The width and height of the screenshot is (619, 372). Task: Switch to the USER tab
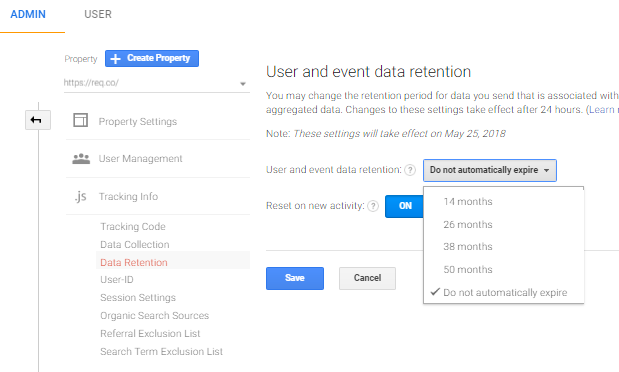point(98,15)
